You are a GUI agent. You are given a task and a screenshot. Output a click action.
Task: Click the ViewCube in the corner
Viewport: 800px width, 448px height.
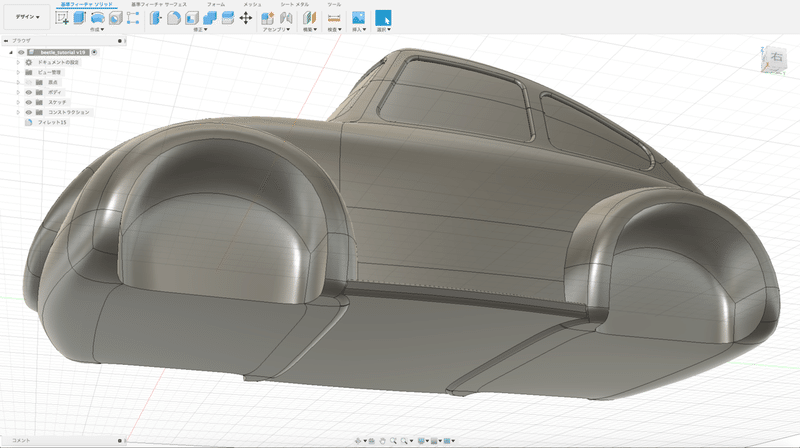tap(776, 60)
